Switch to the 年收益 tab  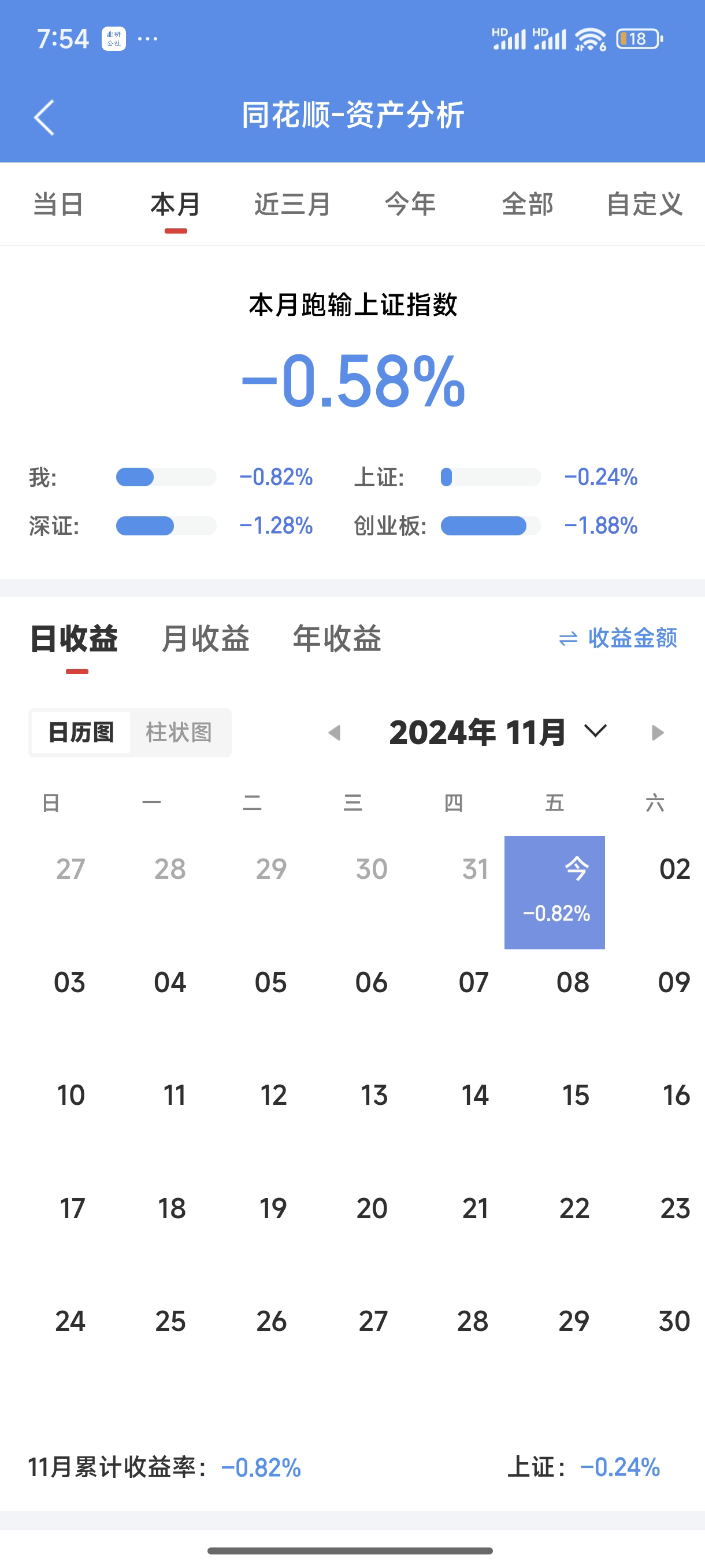tap(337, 638)
